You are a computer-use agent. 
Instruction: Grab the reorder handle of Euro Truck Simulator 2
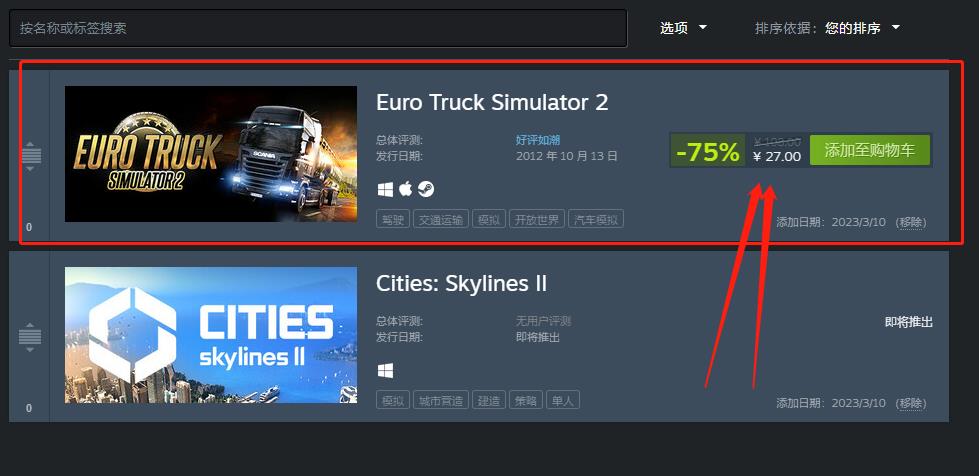[x=30, y=155]
